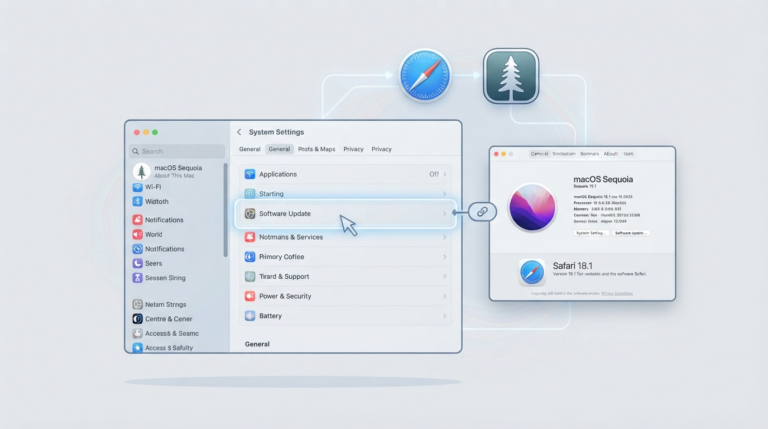Switch to the Ptots & Maps tab
The width and height of the screenshot is (768, 429).
pyautogui.click(x=316, y=149)
